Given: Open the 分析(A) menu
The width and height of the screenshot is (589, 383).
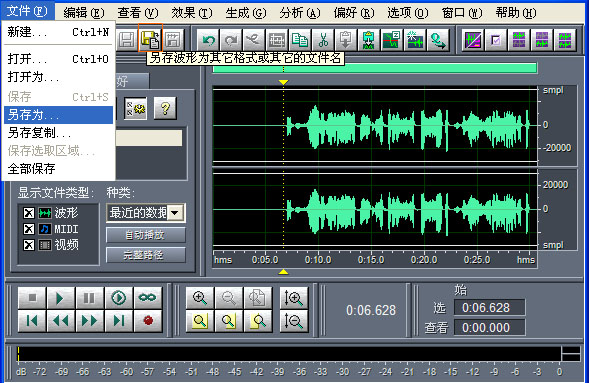Looking at the screenshot, I should tap(300, 13).
